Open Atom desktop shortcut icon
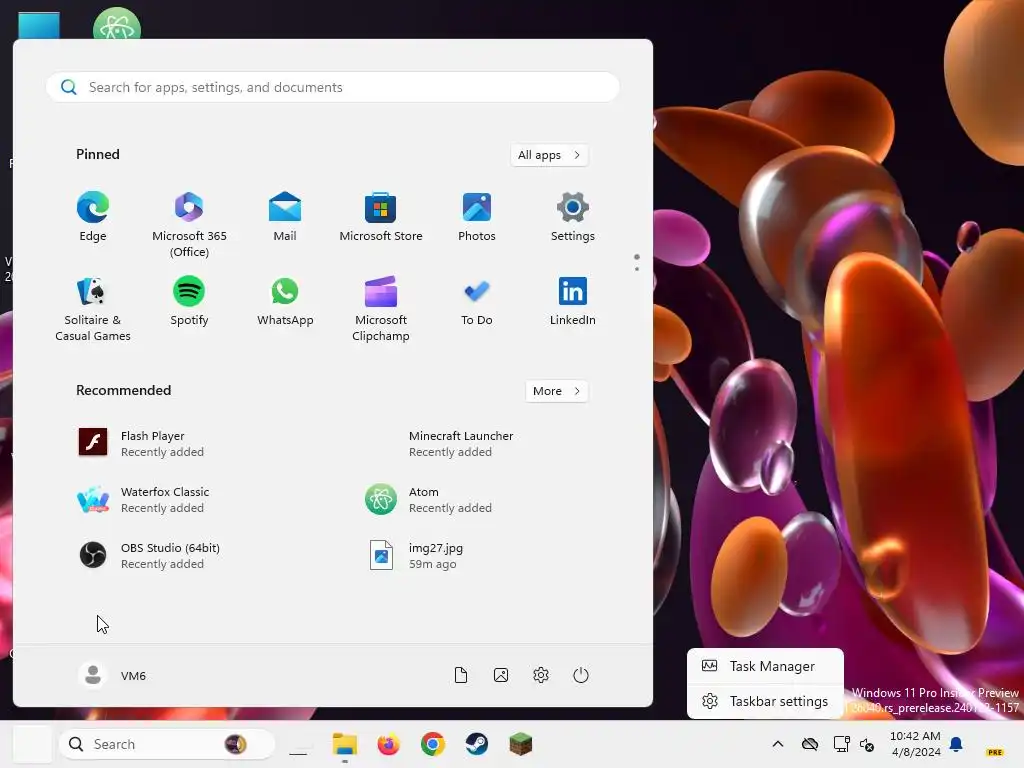1024x768 pixels. coord(117,25)
